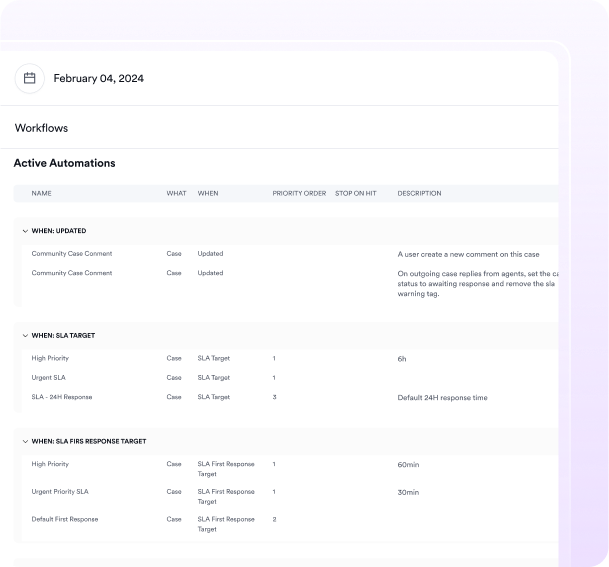The width and height of the screenshot is (609, 567).
Task: Sort by the WHEN column header
Action: [x=208, y=193]
